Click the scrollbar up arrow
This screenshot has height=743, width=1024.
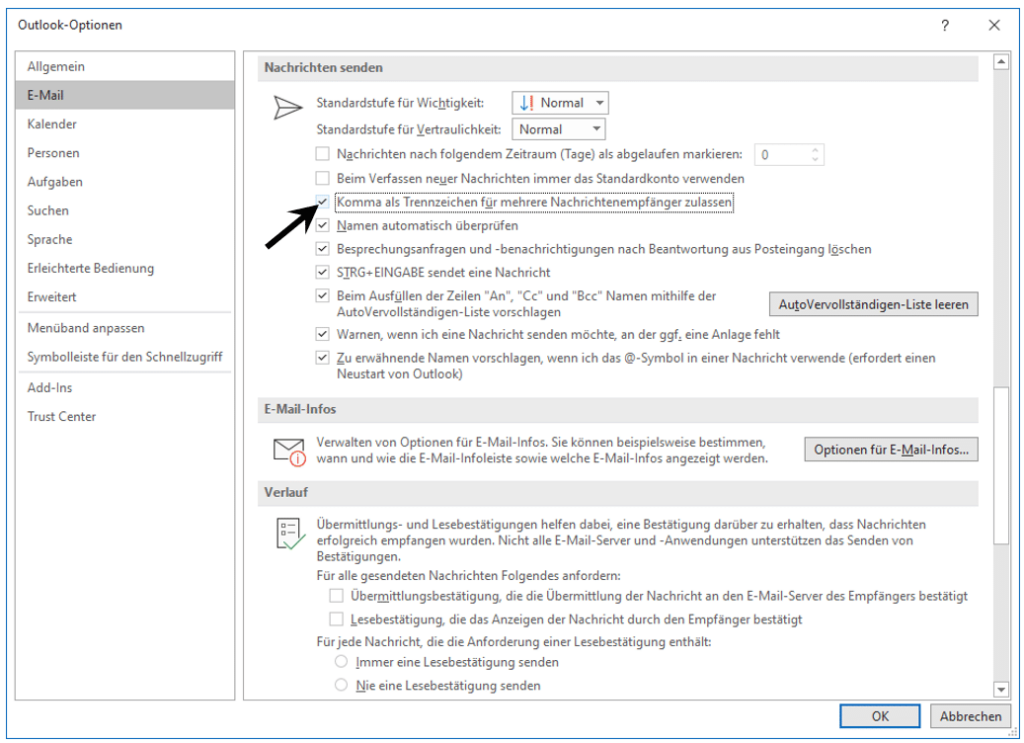tap(1000, 62)
